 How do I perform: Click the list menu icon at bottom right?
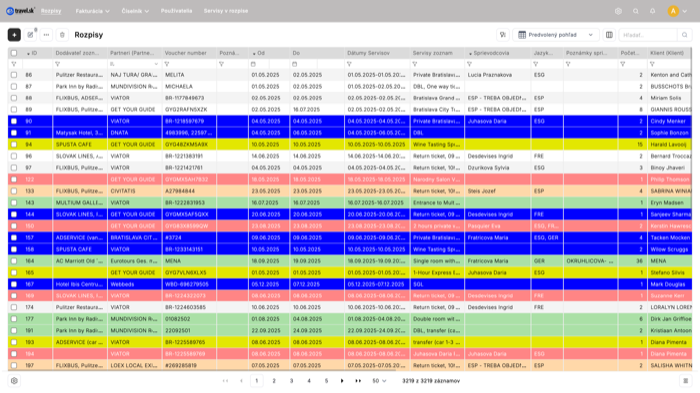coord(686,381)
